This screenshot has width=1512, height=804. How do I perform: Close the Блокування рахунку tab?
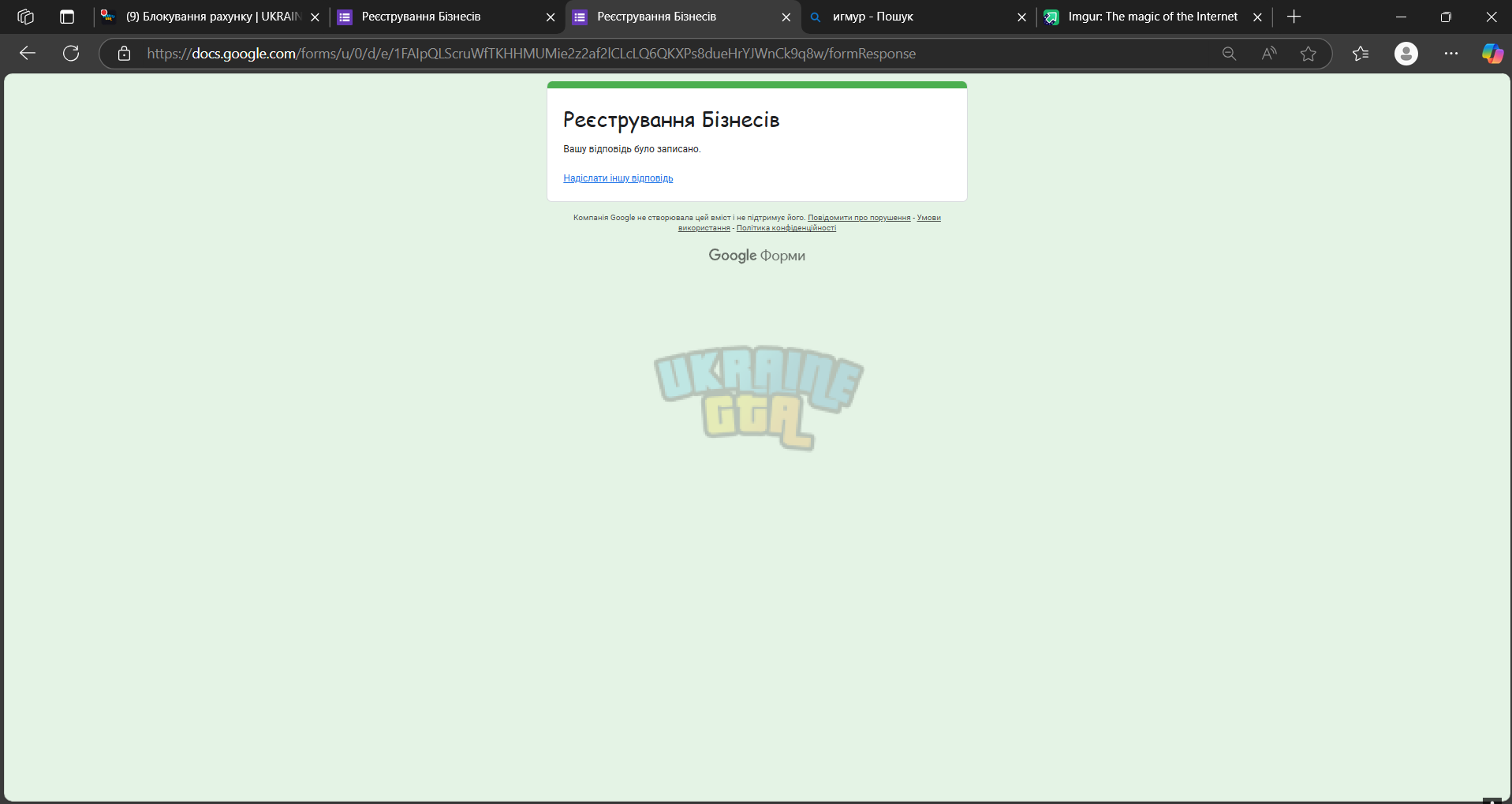[315, 17]
